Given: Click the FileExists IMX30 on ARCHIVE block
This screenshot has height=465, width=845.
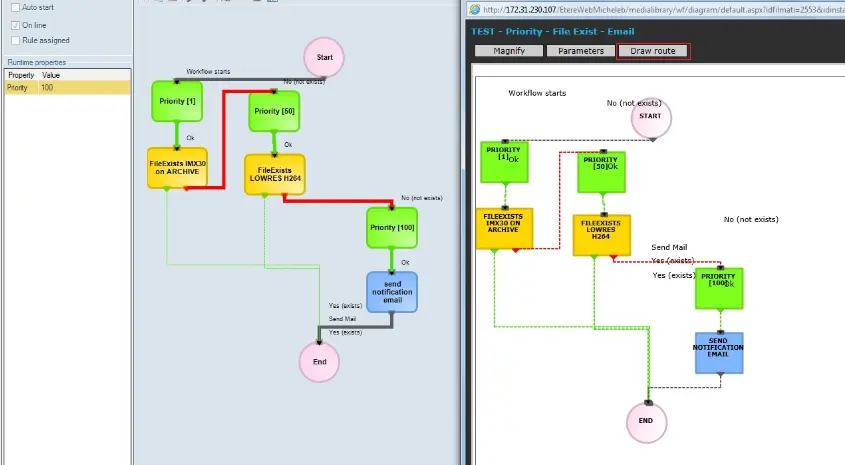Looking at the screenshot, I should tap(177, 168).
